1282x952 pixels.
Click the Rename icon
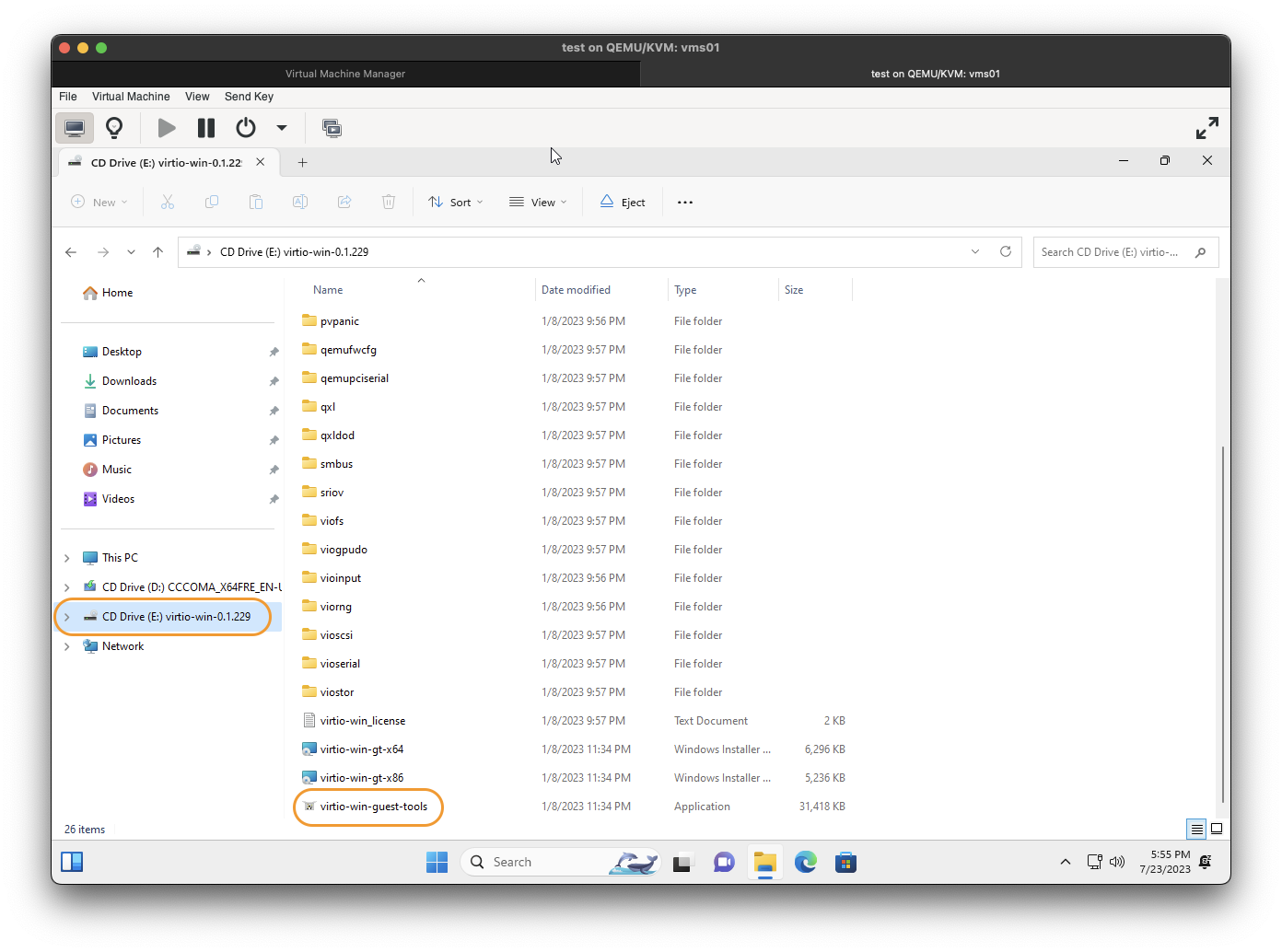300,203
